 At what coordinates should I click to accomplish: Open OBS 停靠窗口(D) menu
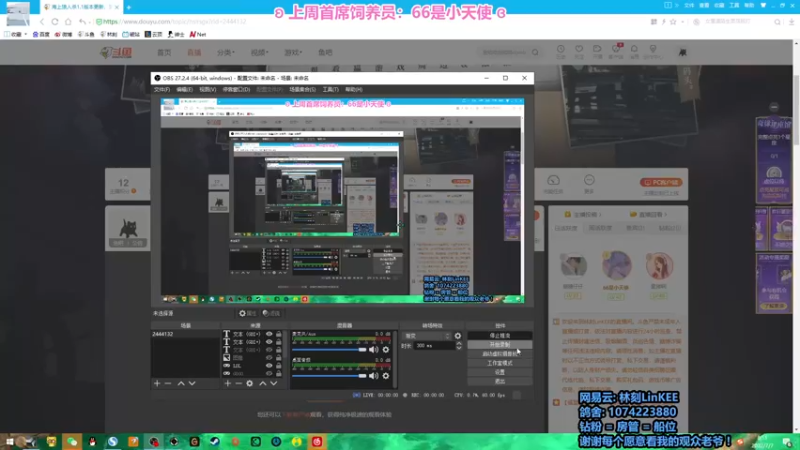pos(236,89)
